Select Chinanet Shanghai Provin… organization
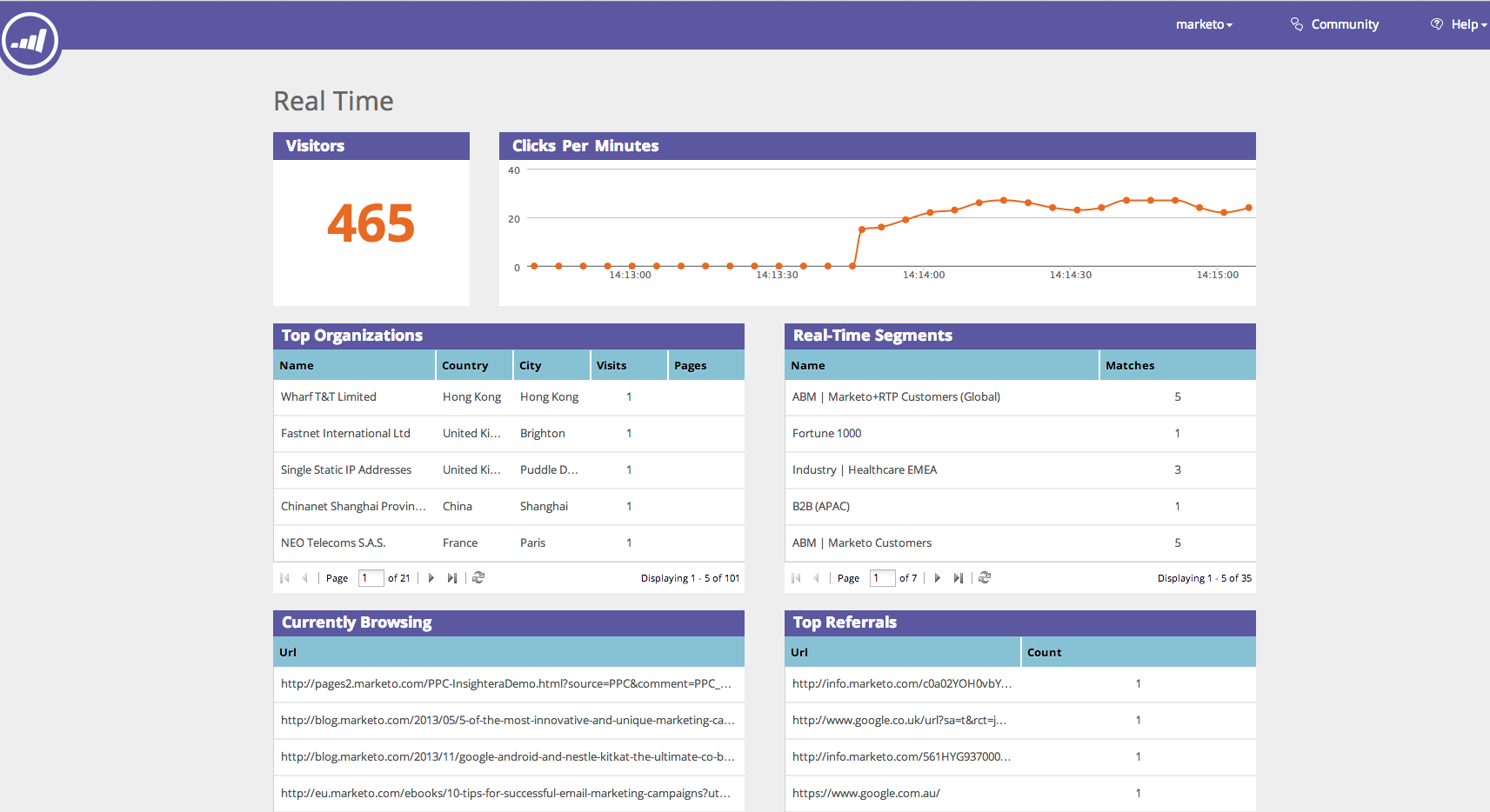The width and height of the screenshot is (1490, 812). coord(353,507)
